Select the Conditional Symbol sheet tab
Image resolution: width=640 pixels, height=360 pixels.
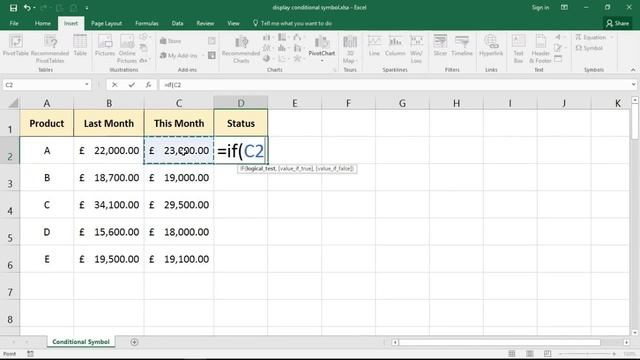pos(81,342)
